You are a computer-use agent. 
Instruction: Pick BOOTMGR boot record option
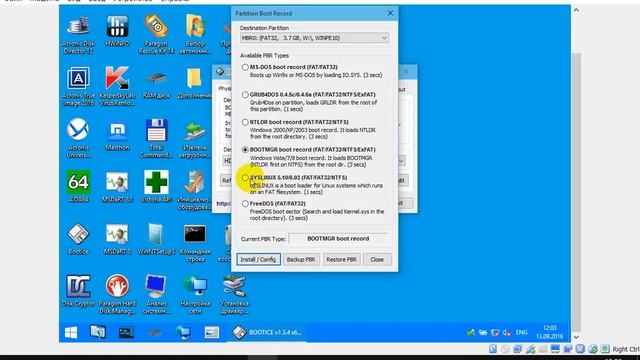click(245, 150)
